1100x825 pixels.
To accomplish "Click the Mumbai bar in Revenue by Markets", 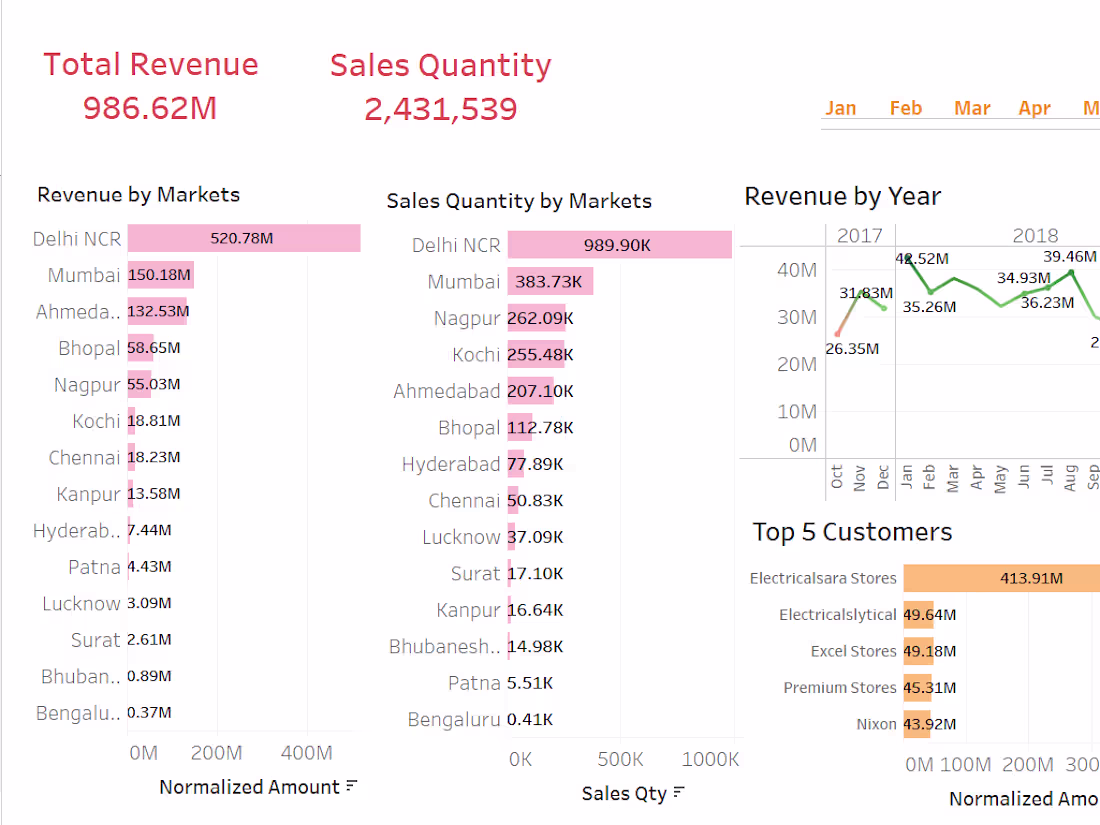I will coord(158,275).
